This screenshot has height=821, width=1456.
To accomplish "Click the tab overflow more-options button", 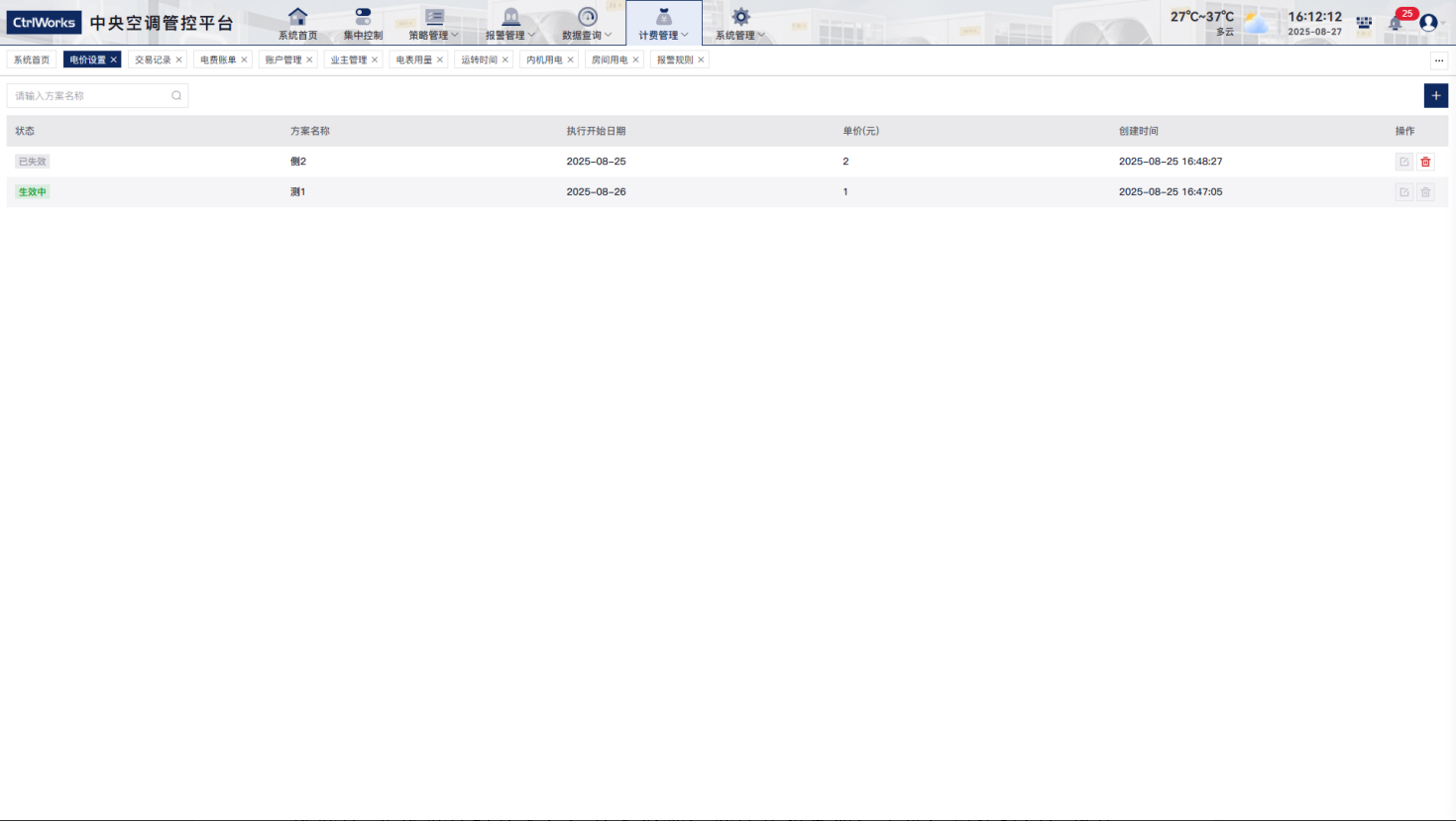I will coord(1439,60).
